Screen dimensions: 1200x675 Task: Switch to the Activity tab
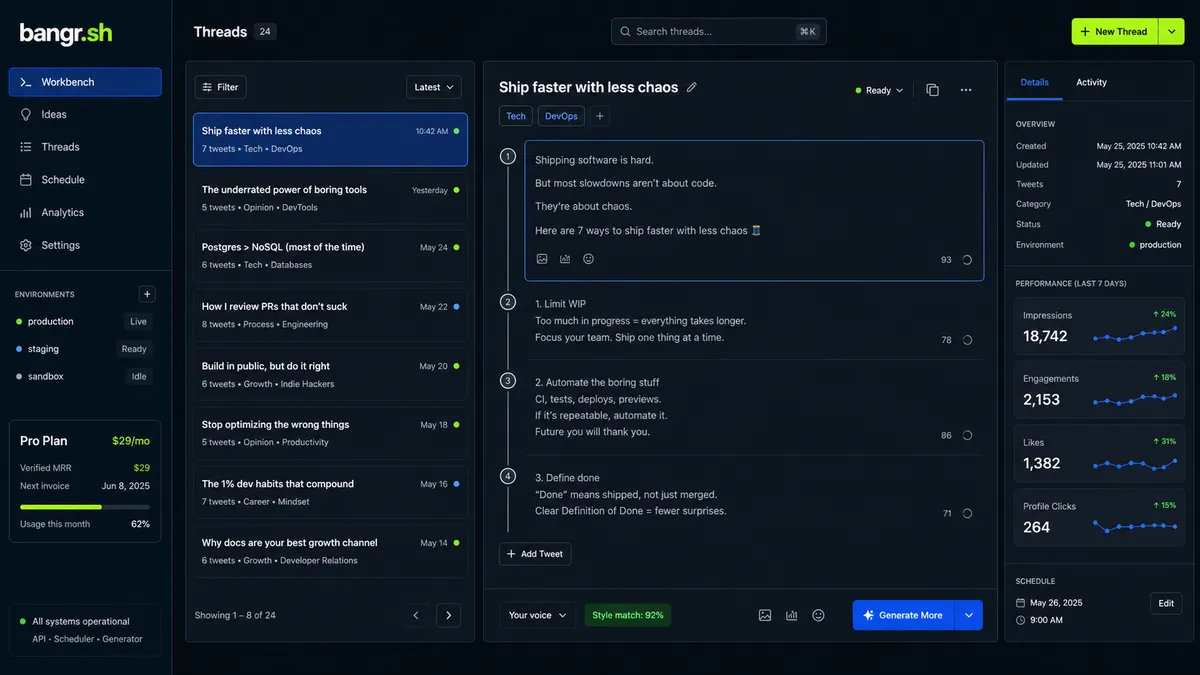(1091, 82)
